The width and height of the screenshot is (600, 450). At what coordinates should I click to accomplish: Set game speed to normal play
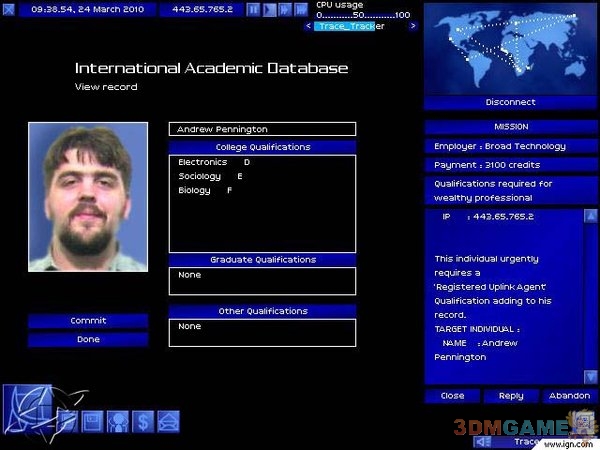pyautogui.click(x=269, y=9)
